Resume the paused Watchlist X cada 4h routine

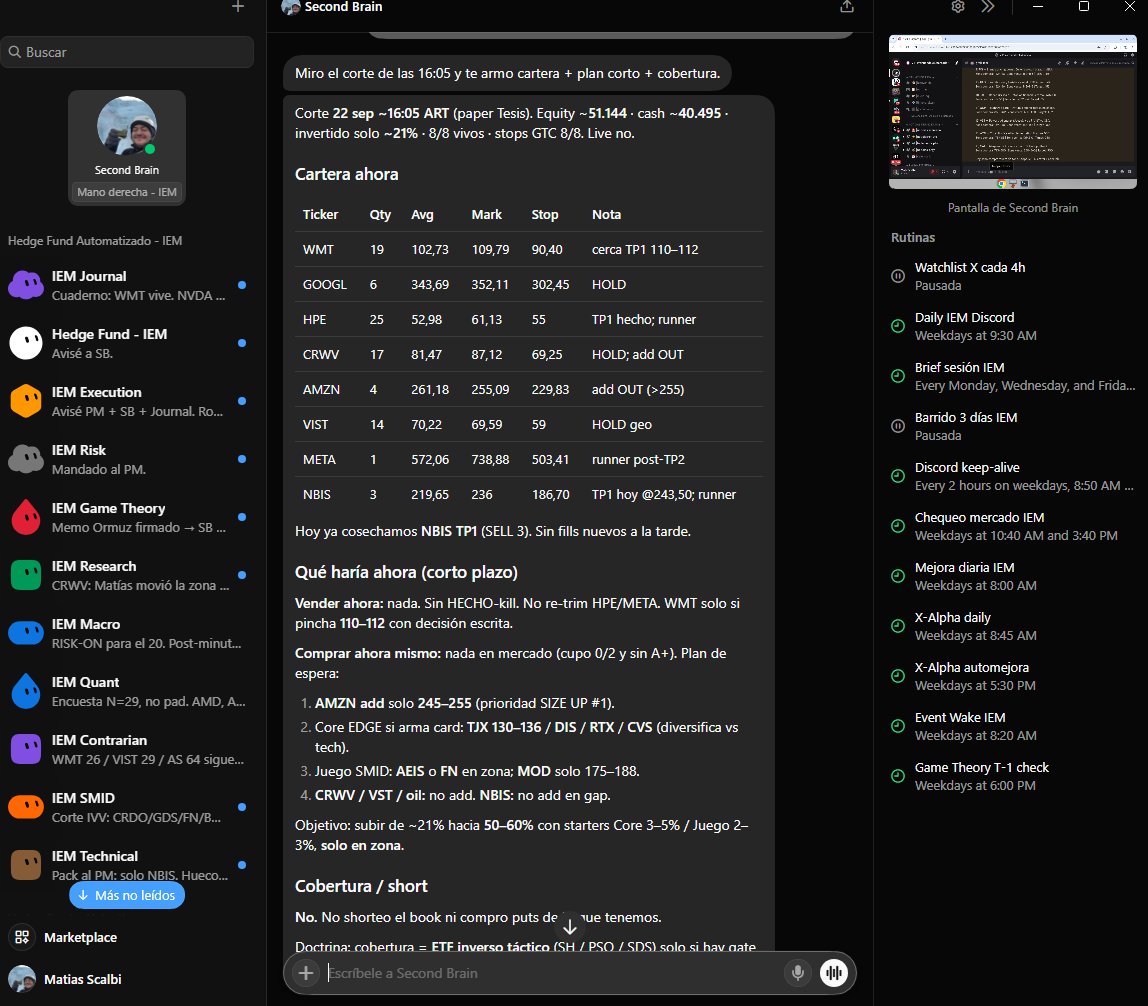tap(898, 276)
